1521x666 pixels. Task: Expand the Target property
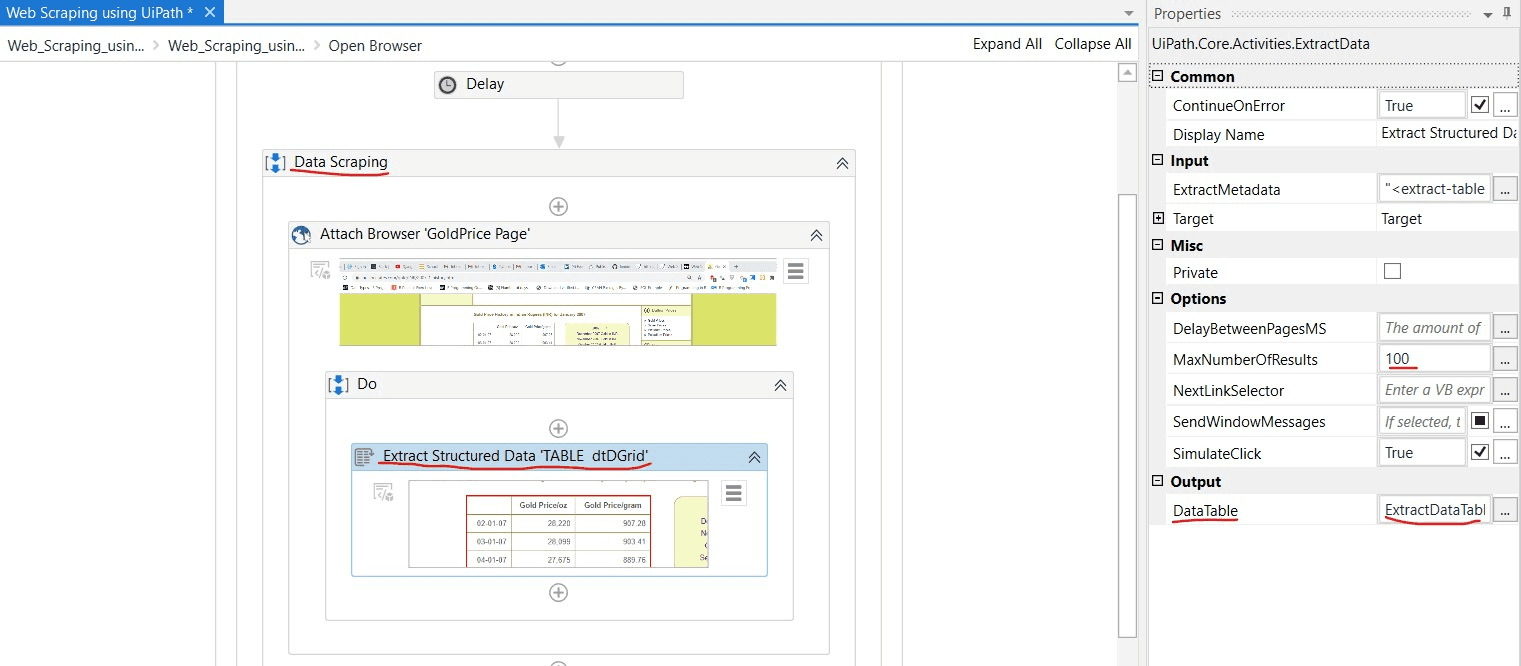1158,218
